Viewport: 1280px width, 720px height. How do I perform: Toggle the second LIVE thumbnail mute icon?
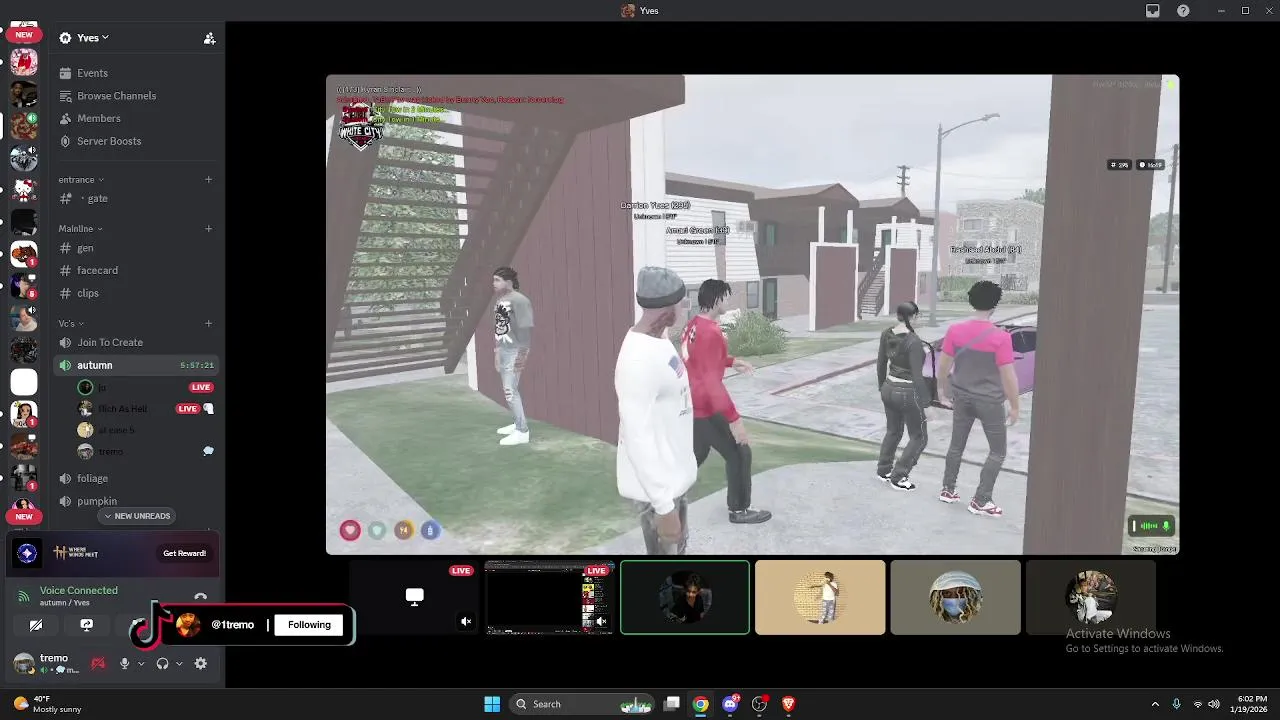point(601,622)
